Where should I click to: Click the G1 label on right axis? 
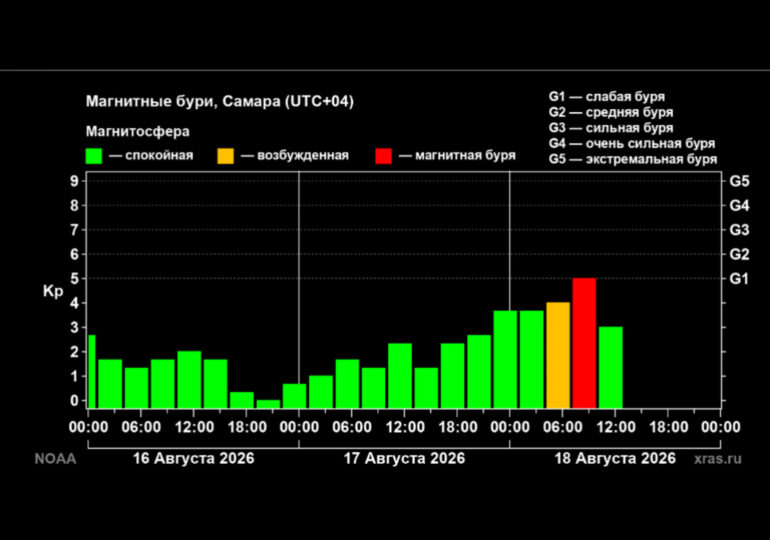(739, 279)
